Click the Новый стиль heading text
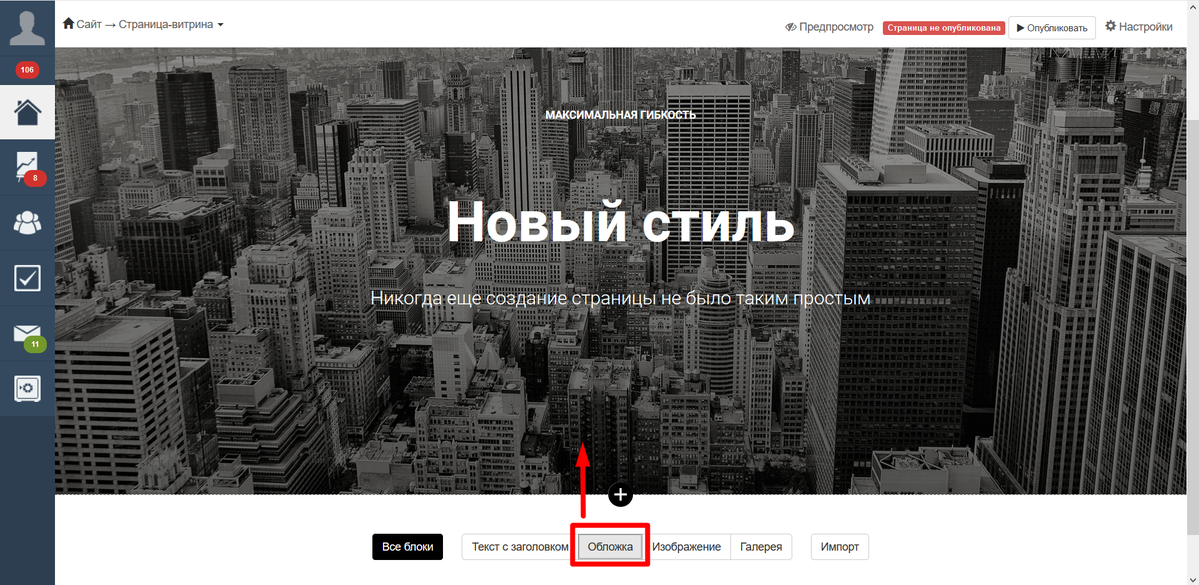Image resolution: width=1199 pixels, height=585 pixels. click(x=620, y=222)
